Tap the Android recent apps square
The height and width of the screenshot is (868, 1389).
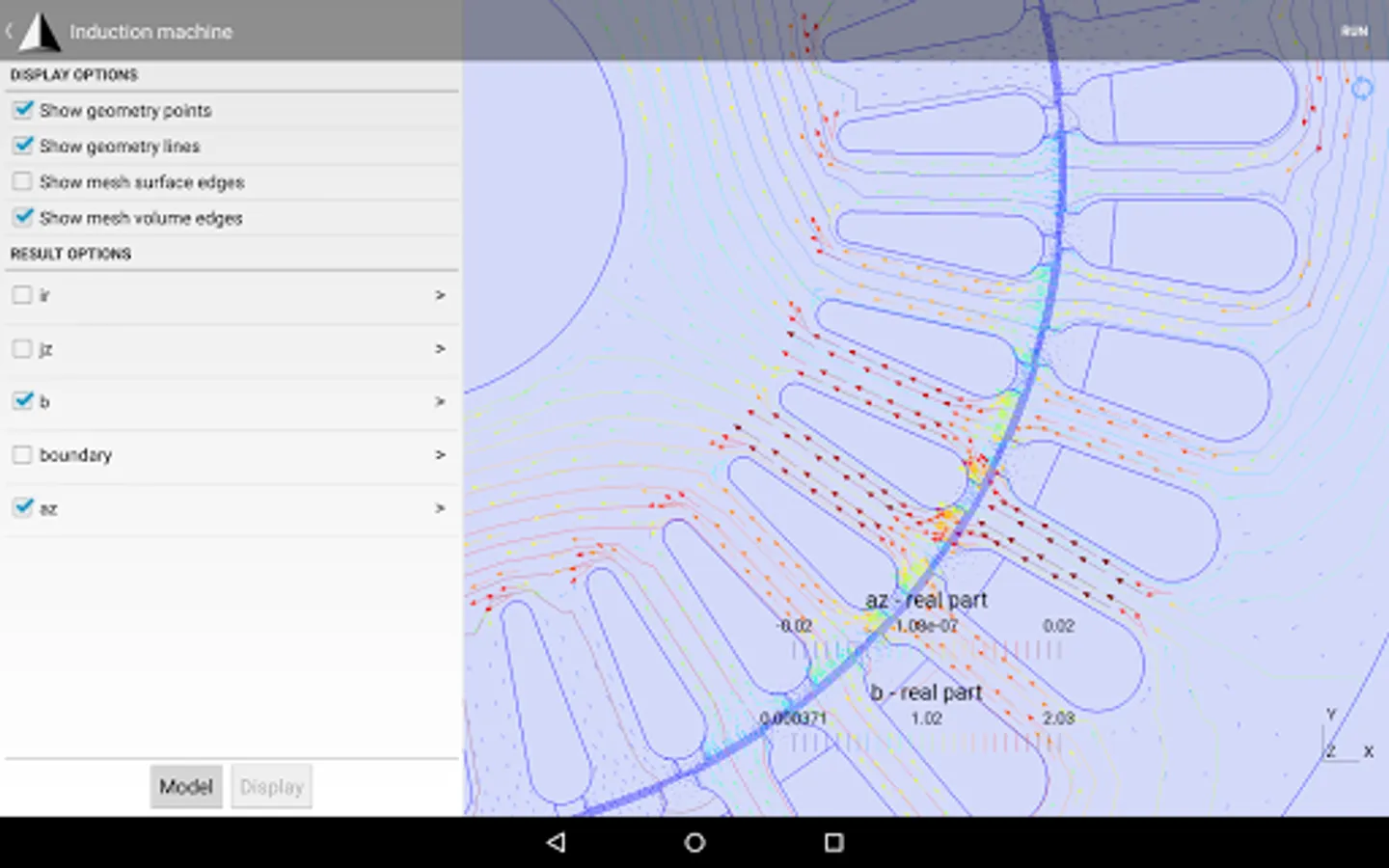[834, 842]
